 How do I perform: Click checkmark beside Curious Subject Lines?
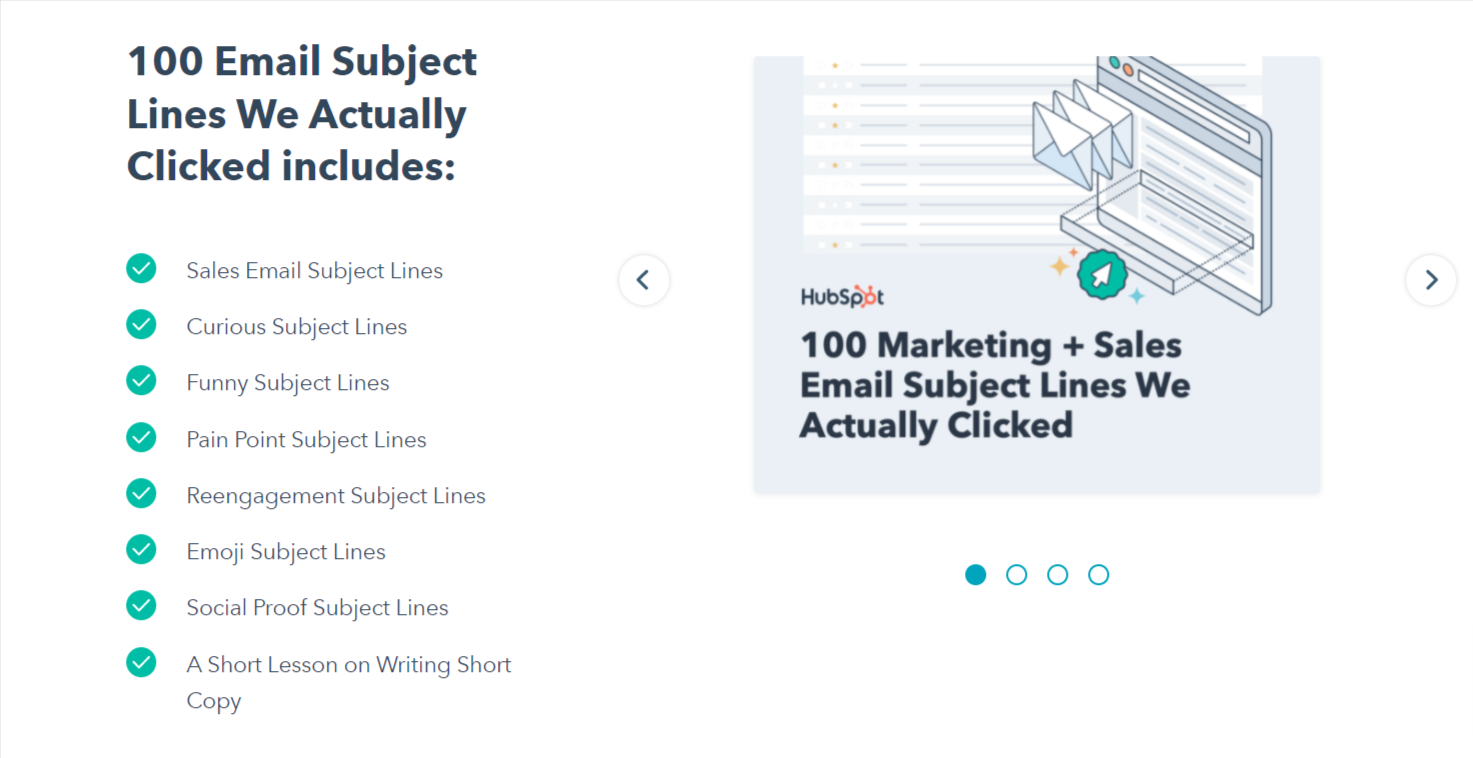141,324
